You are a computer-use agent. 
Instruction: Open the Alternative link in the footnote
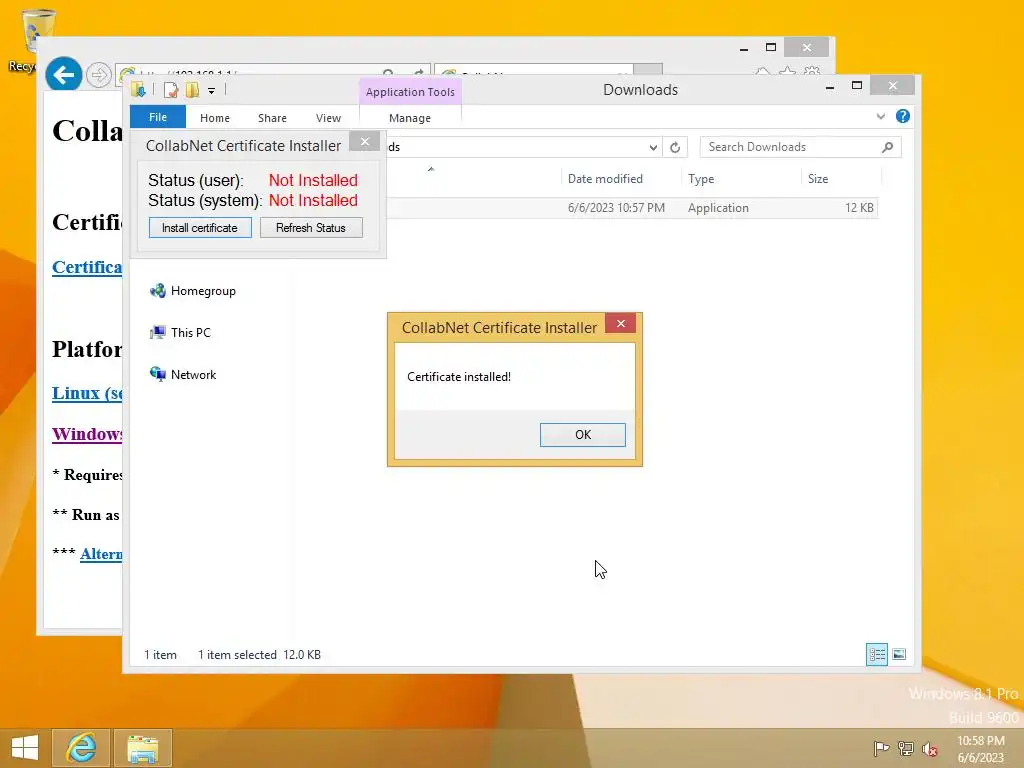(x=101, y=554)
